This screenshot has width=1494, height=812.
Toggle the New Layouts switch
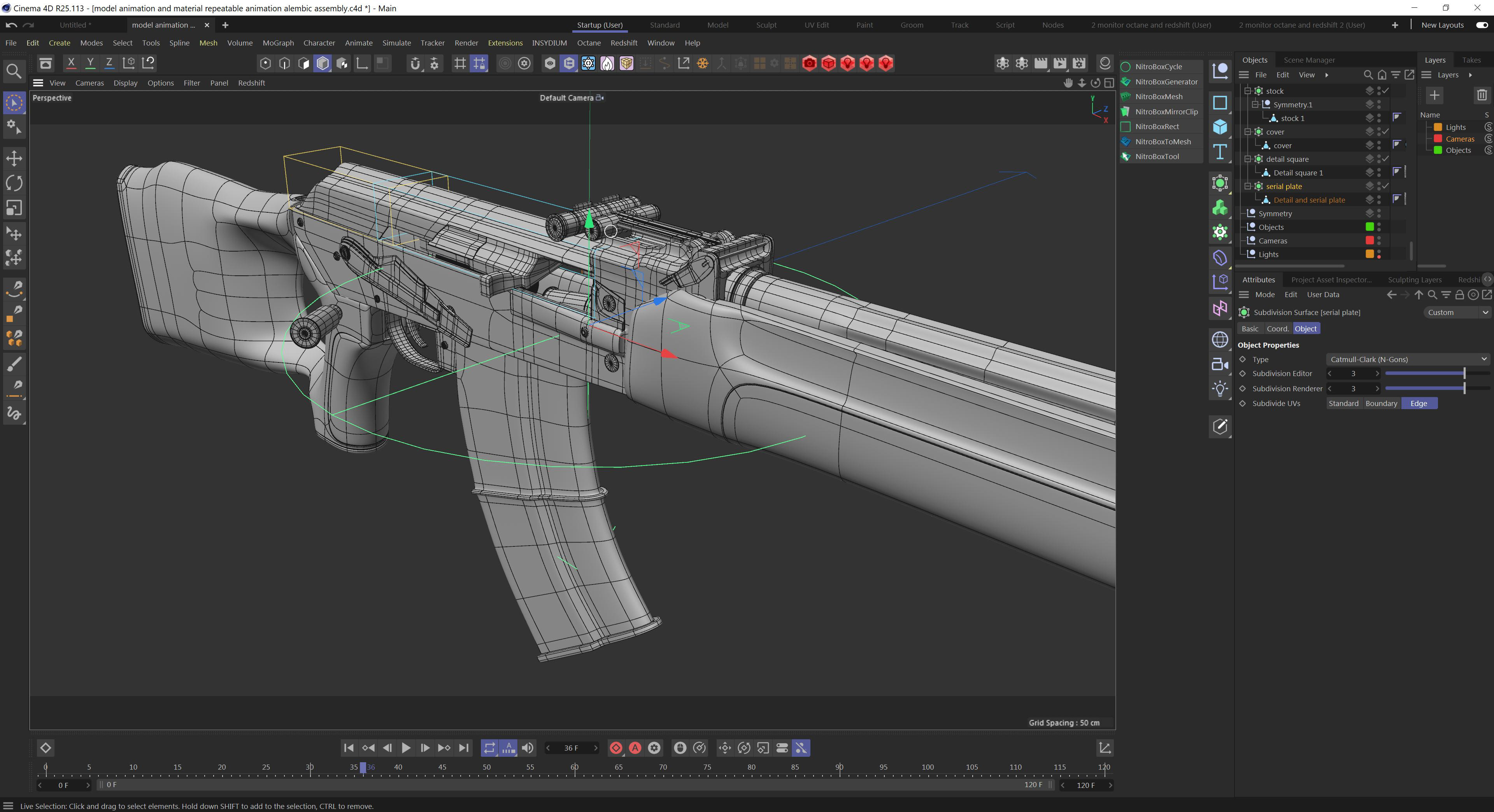point(1482,25)
